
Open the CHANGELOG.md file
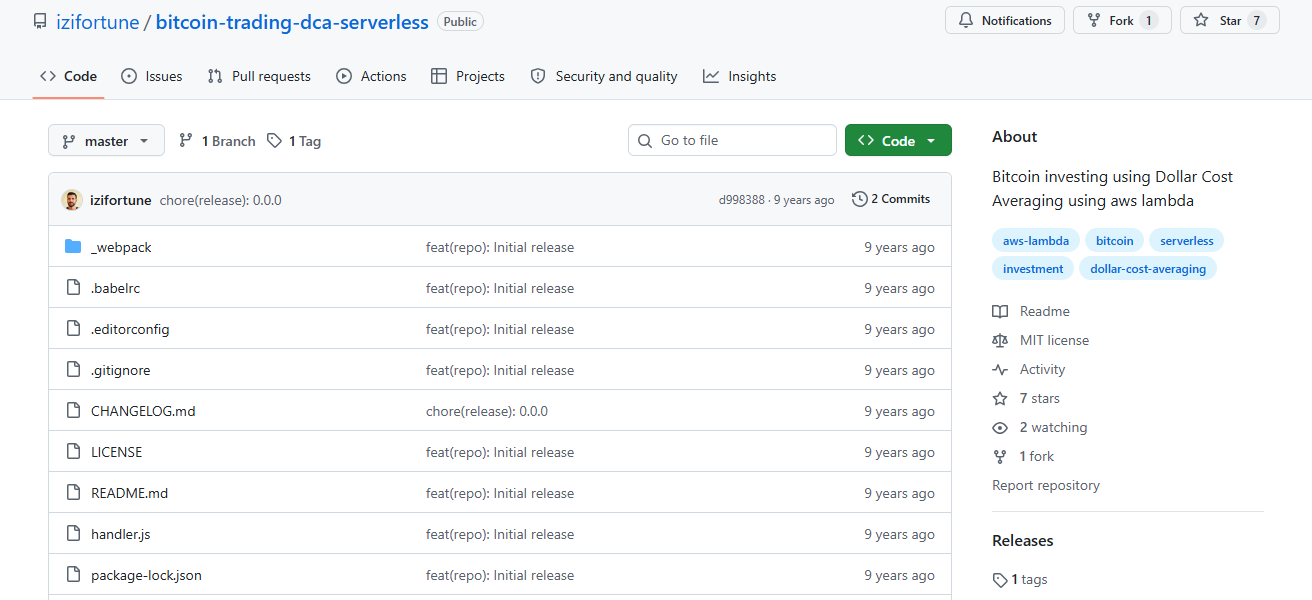143,411
